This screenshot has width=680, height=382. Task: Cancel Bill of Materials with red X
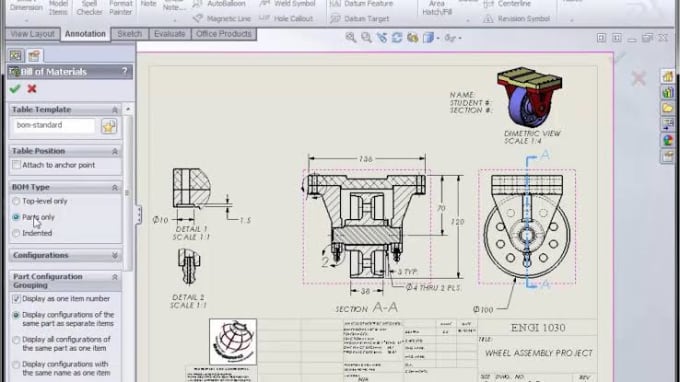(32, 89)
